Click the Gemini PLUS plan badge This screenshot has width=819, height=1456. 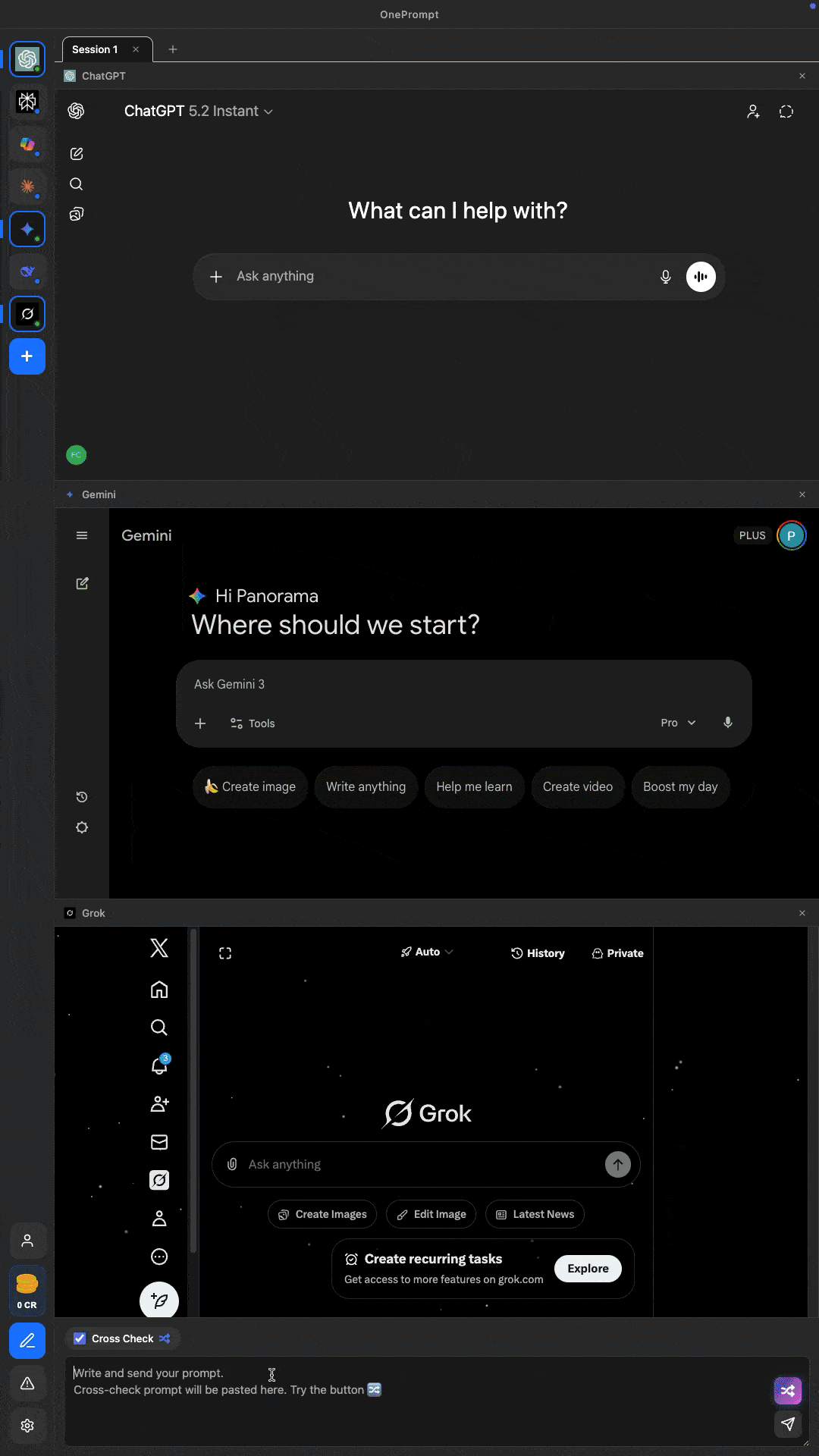[x=752, y=535]
